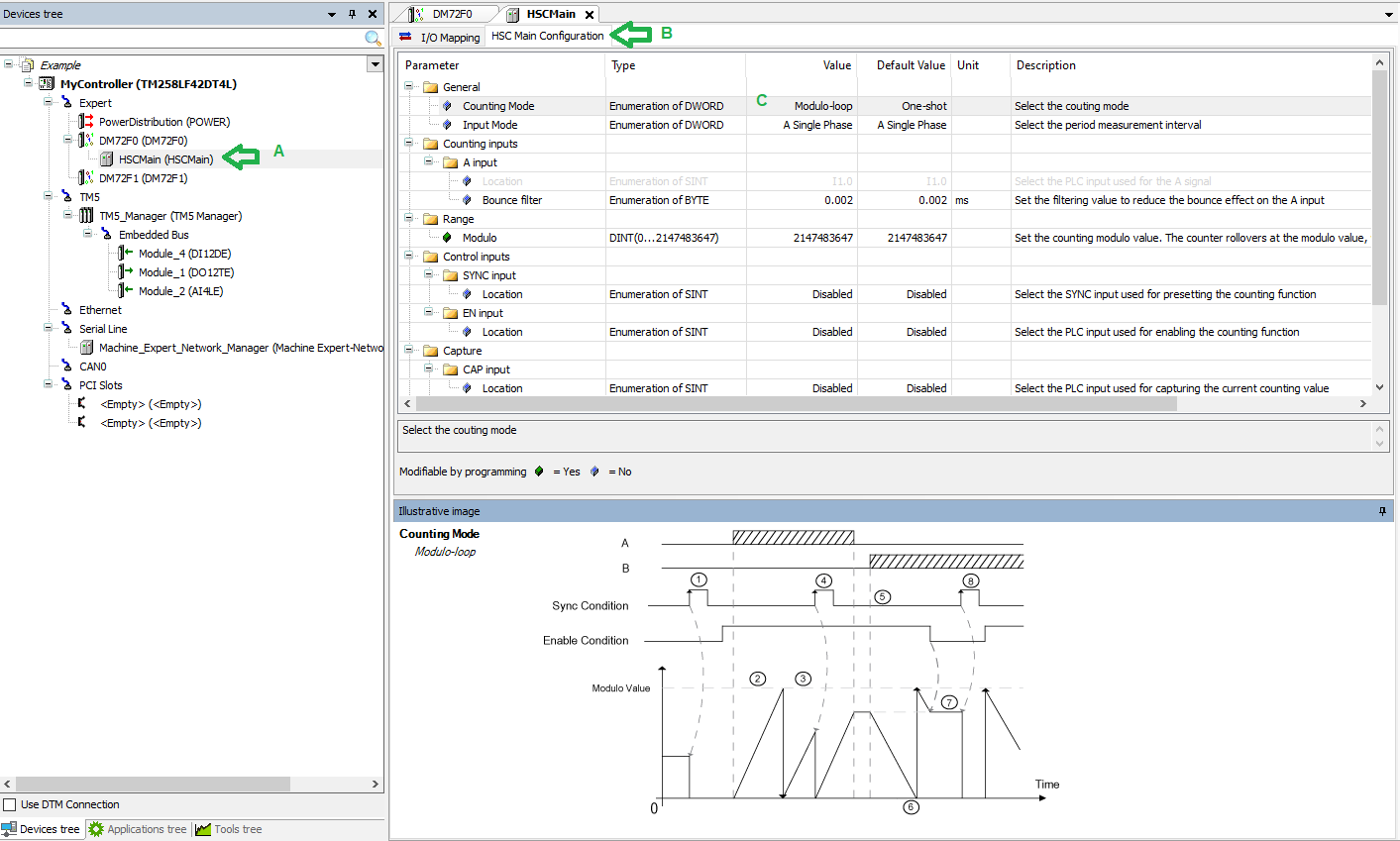Click the Embedded Bus icon
The width and height of the screenshot is (1400, 841).
(x=106, y=235)
